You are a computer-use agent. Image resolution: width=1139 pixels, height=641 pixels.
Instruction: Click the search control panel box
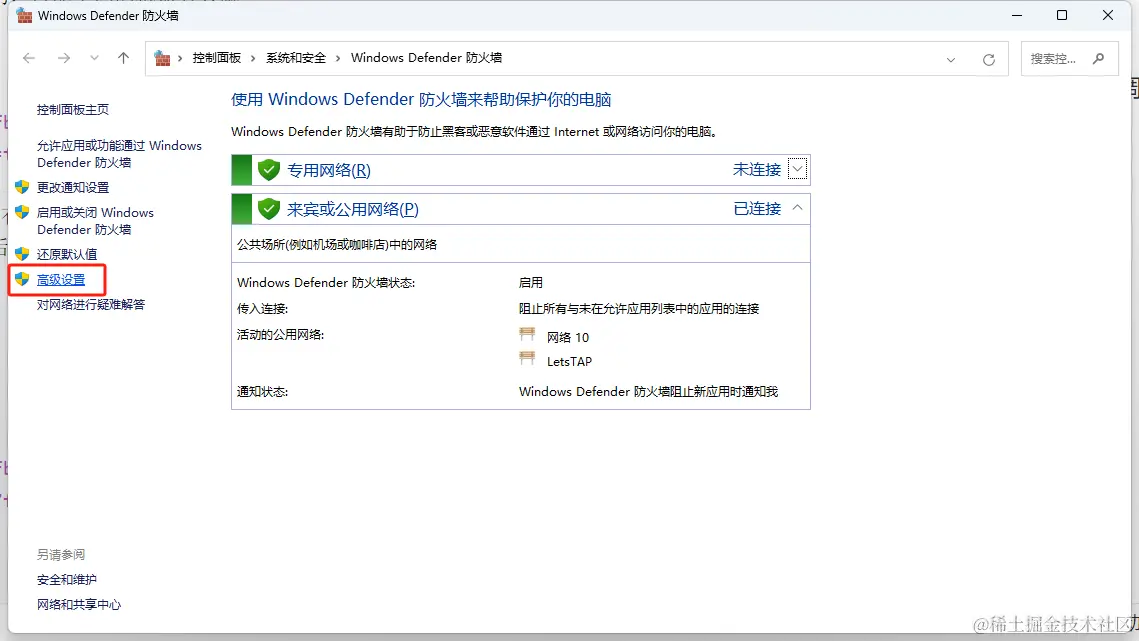point(1069,59)
